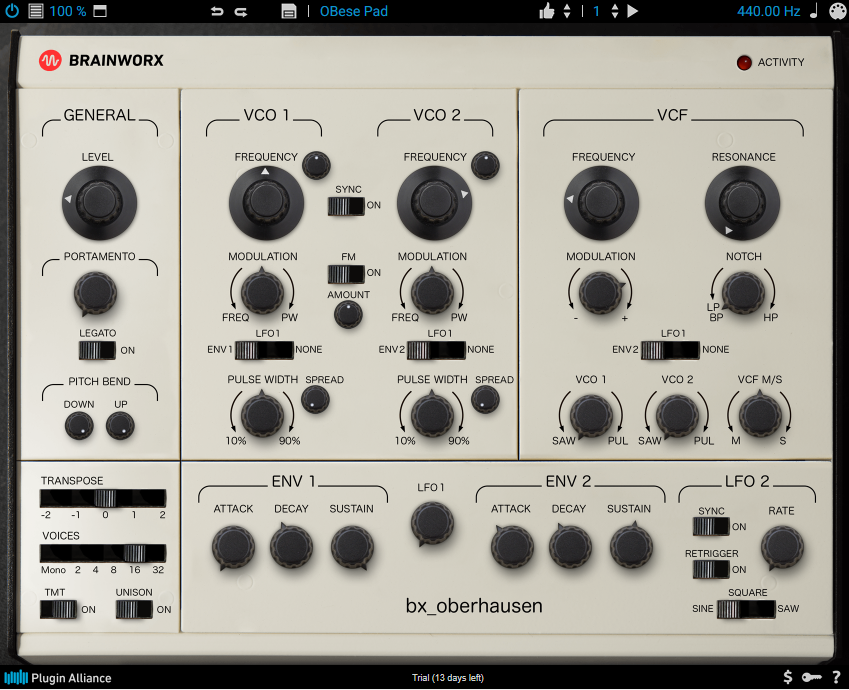
Task: Open the OBese Pad preset name dropdown
Action: (354, 11)
